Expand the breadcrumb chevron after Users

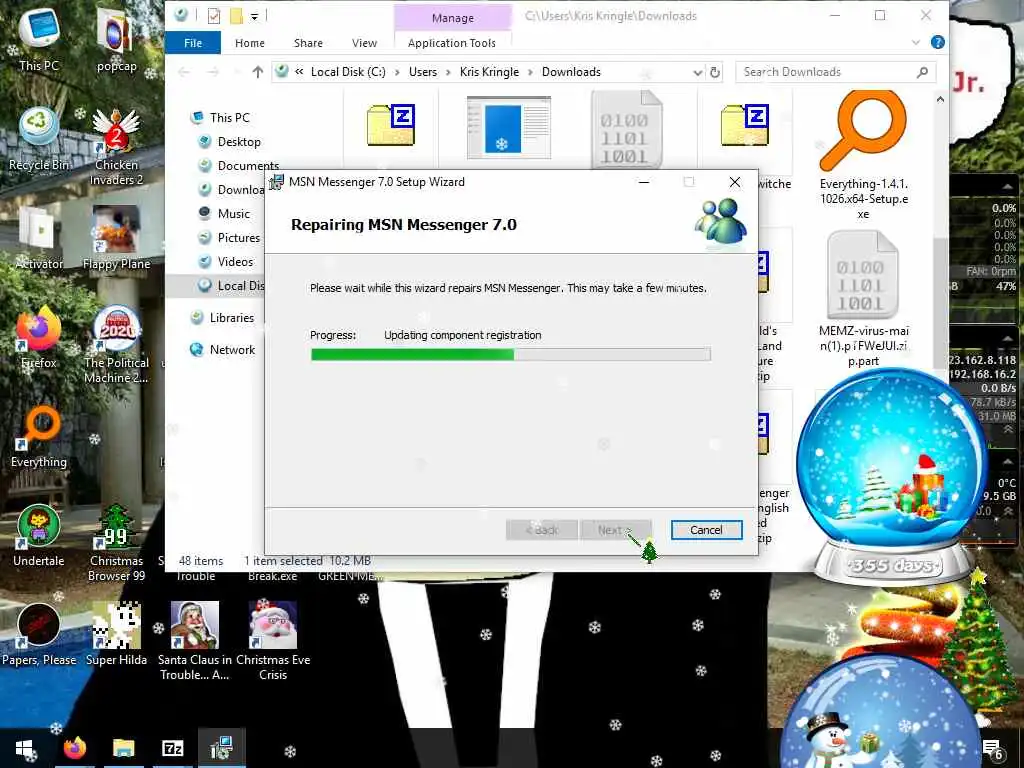tap(449, 72)
